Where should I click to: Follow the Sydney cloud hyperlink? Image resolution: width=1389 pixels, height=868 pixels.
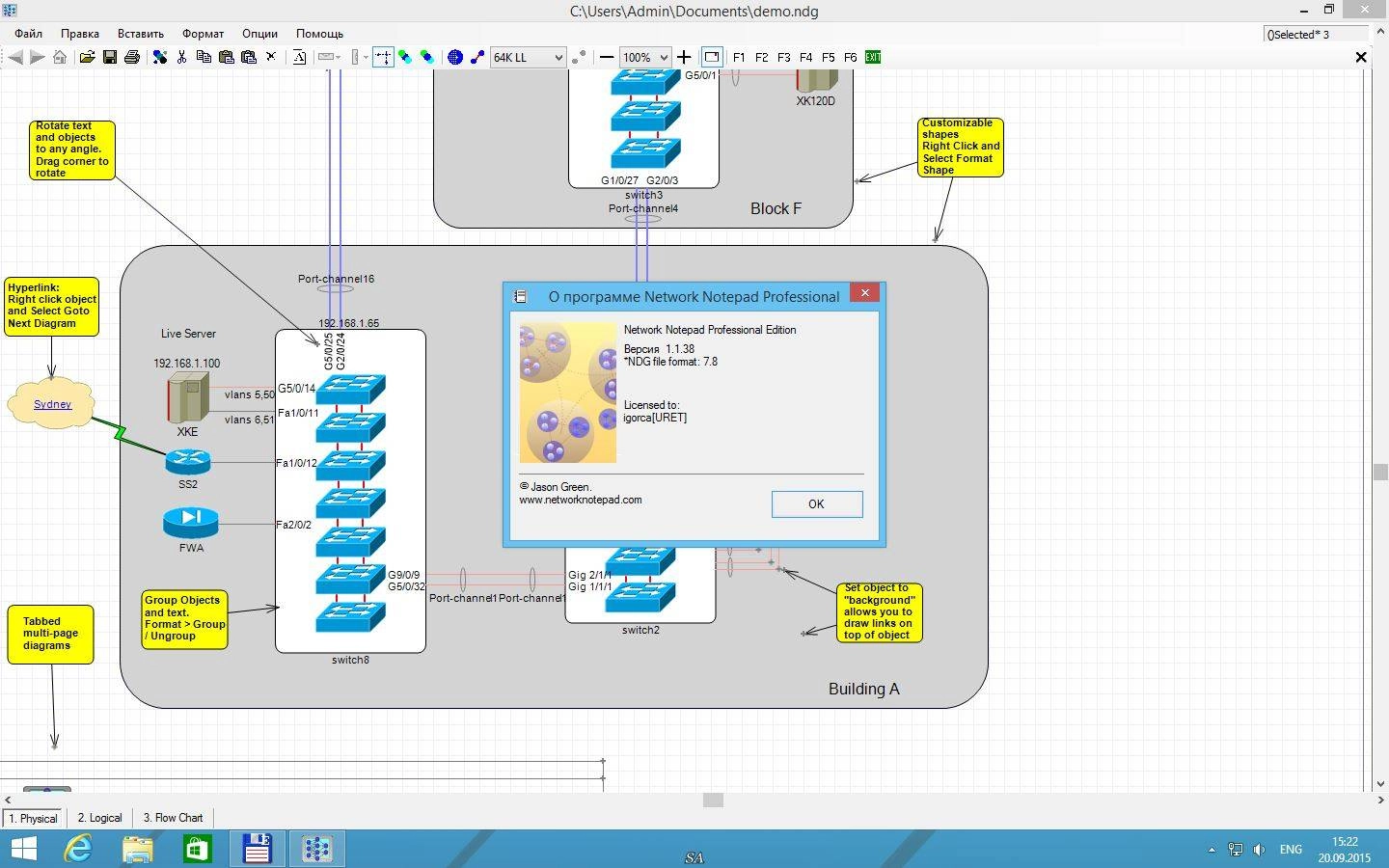point(52,404)
